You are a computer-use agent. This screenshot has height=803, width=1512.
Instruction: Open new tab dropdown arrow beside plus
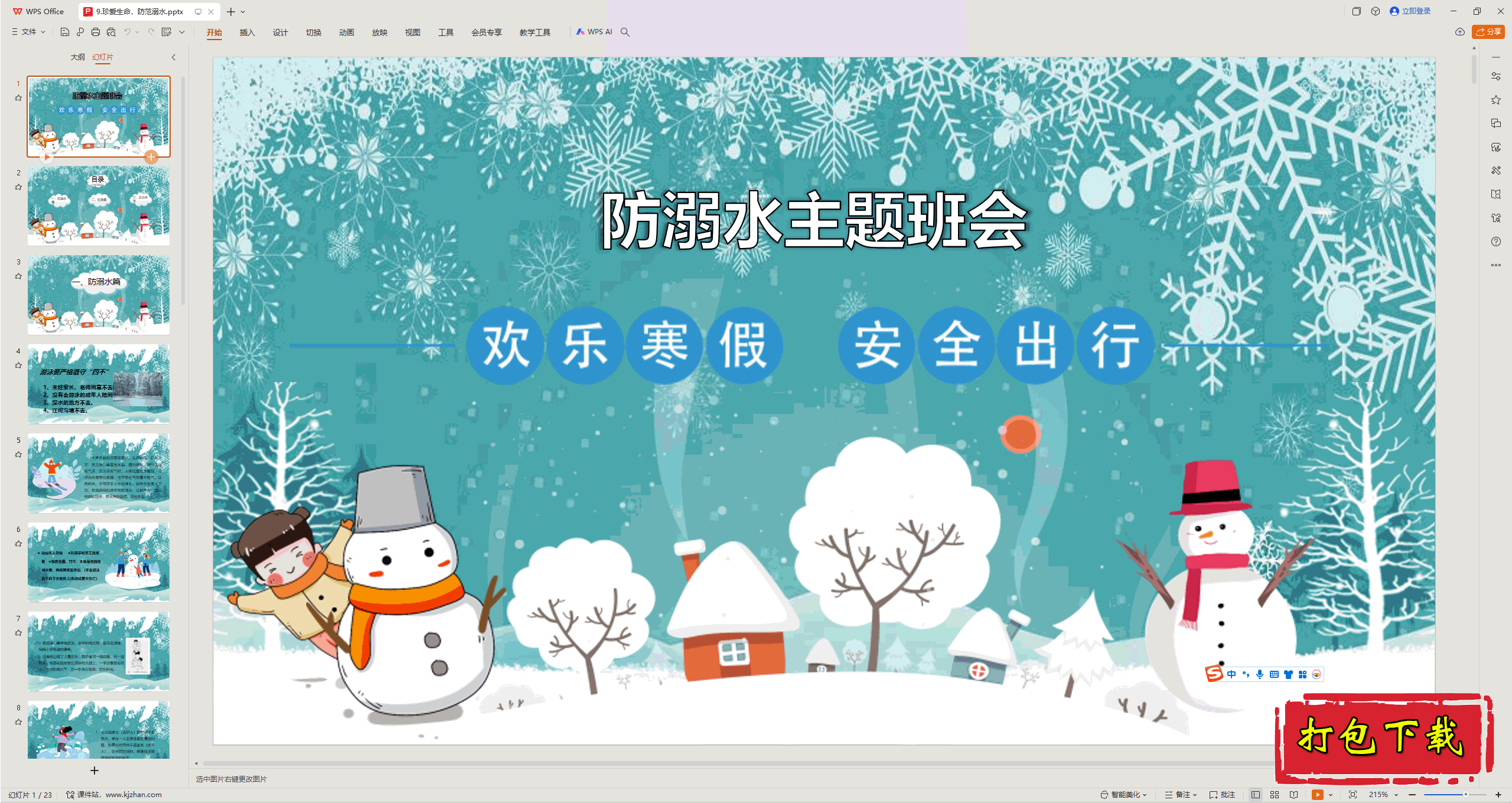[243, 12]
